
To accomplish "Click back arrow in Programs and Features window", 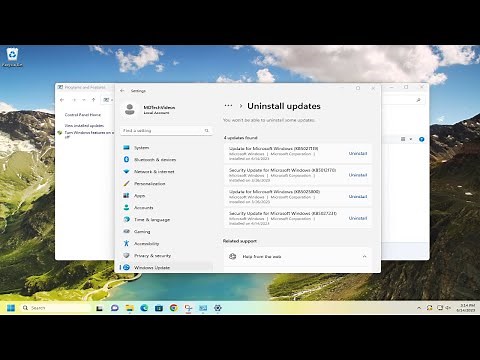I will 62,100.
